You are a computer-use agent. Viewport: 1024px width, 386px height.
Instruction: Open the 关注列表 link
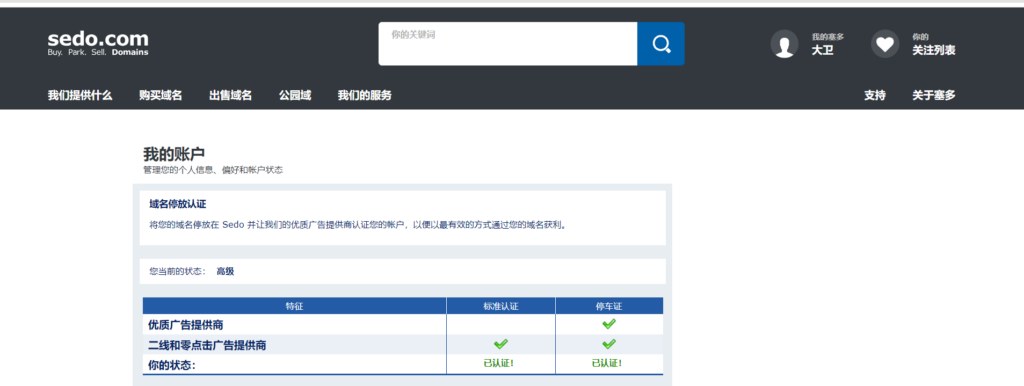point(934,50)
